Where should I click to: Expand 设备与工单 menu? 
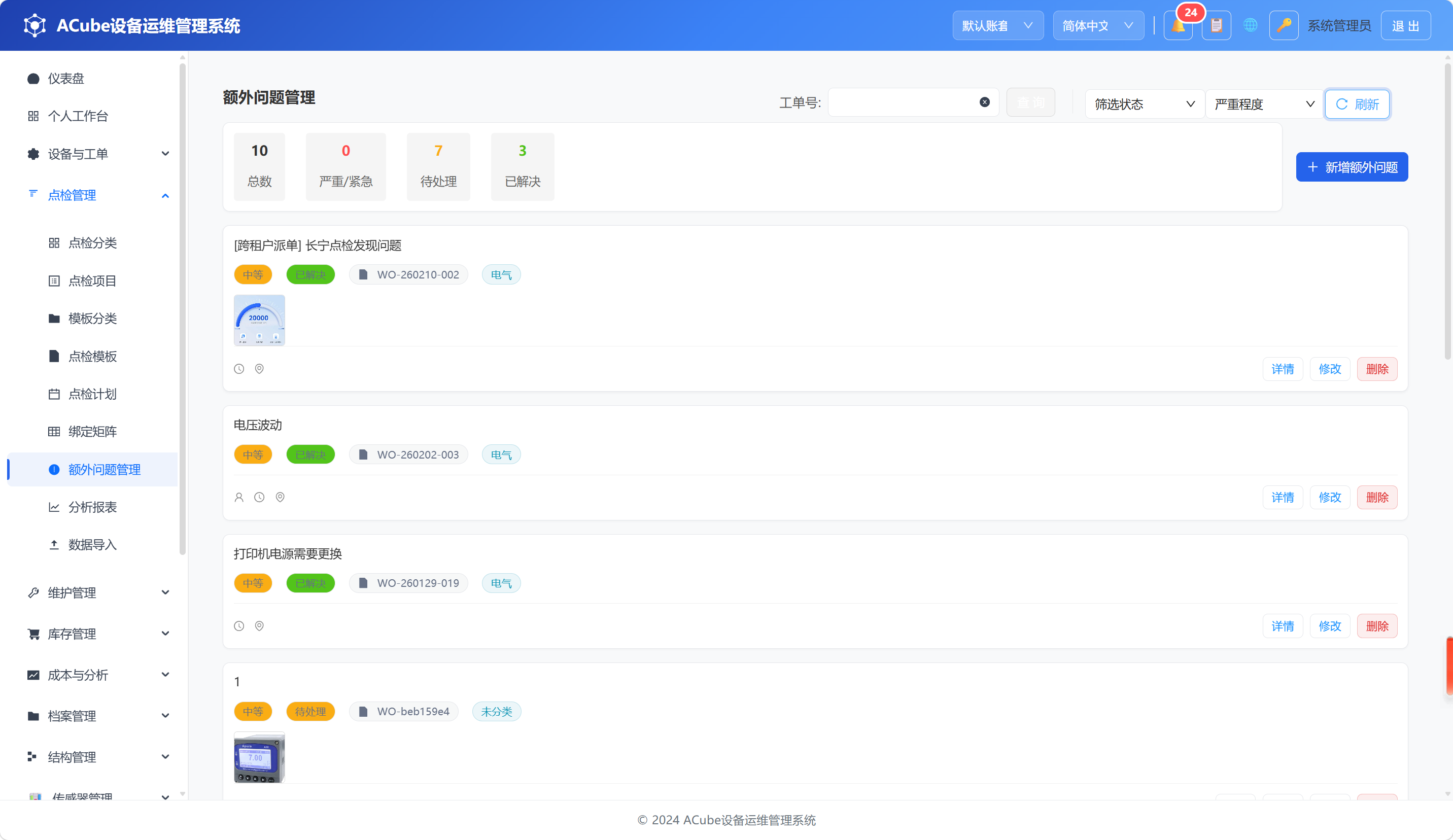tap(92, 154)
